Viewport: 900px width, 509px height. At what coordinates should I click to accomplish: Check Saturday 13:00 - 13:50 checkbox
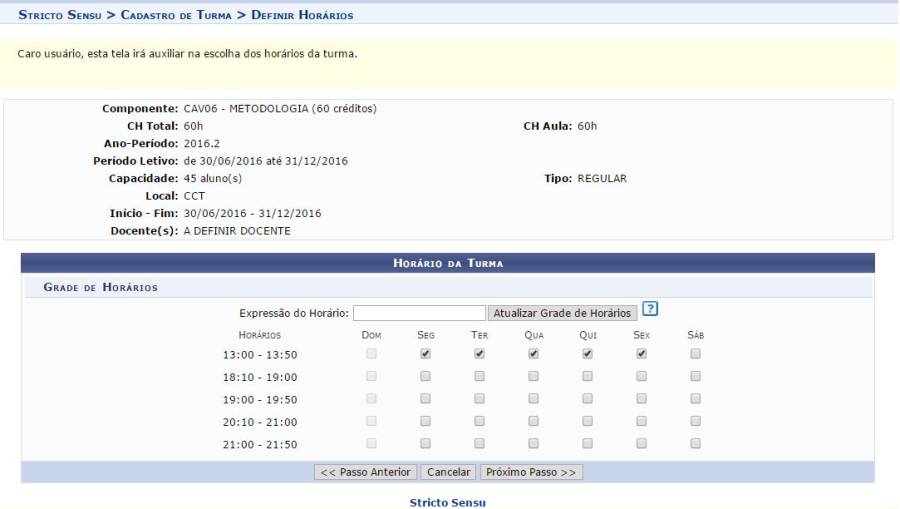coord(695,354)
